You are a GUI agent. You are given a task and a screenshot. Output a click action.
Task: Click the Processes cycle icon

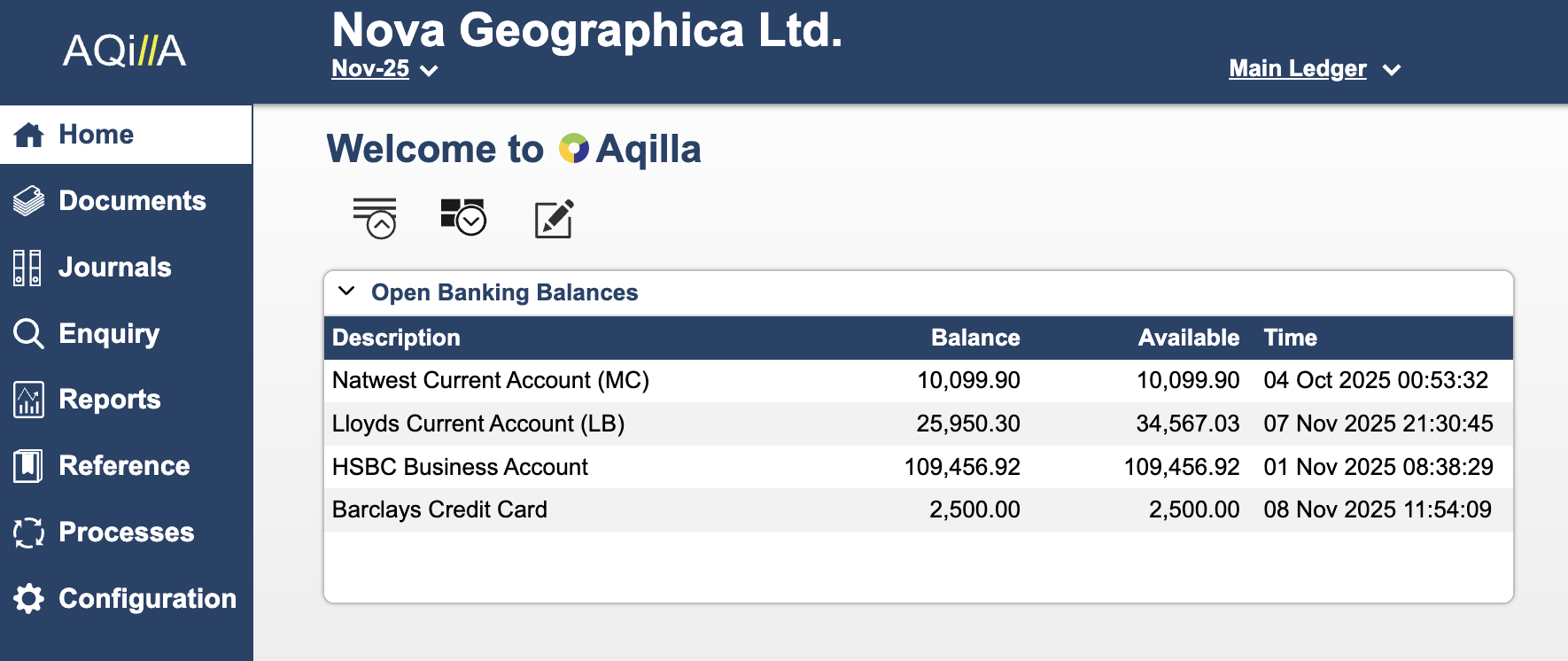click(28, 533)
